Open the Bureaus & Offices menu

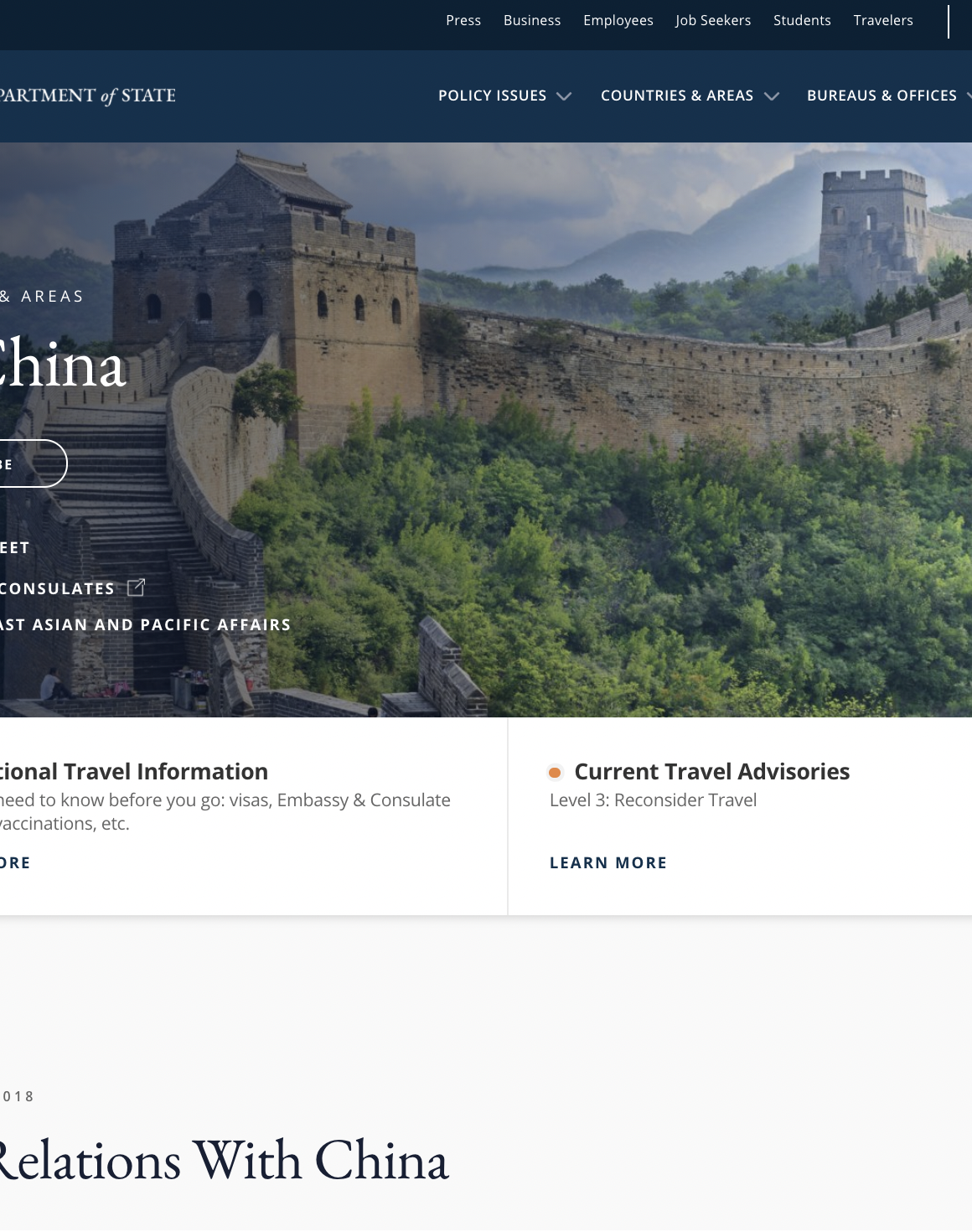click(882, 96)
